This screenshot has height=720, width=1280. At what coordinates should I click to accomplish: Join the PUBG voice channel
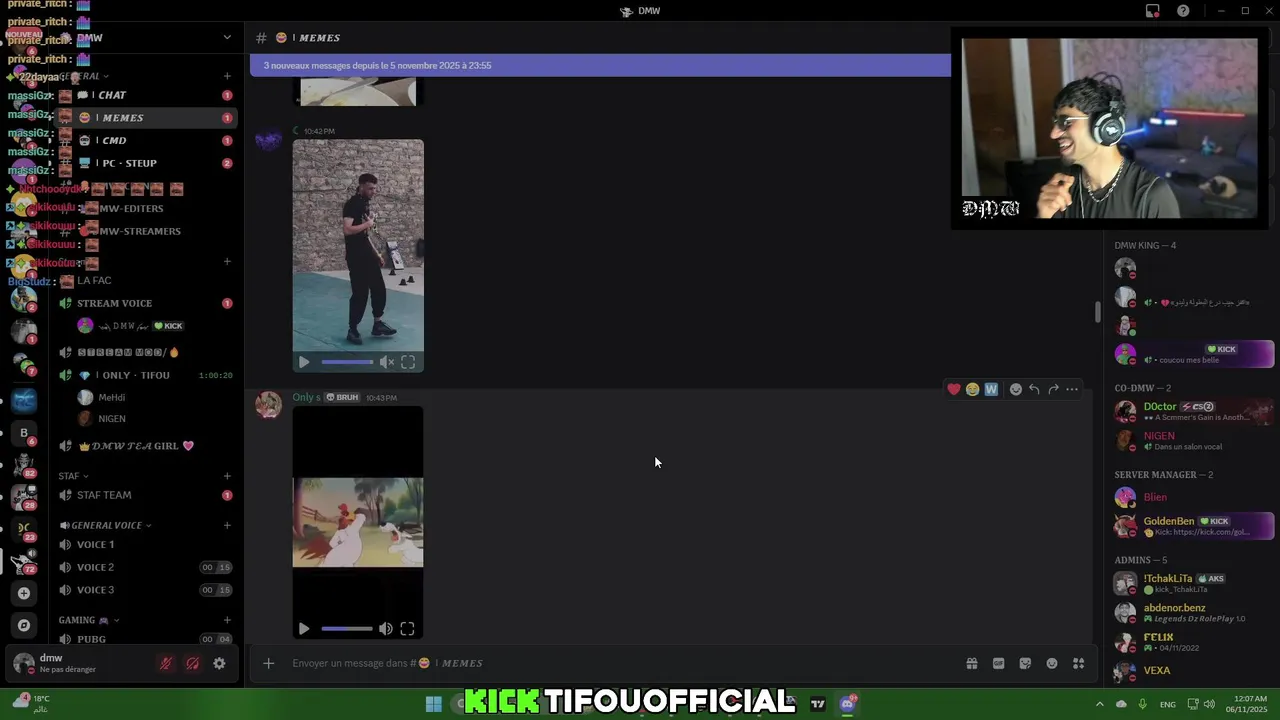[x=147, y=639]
